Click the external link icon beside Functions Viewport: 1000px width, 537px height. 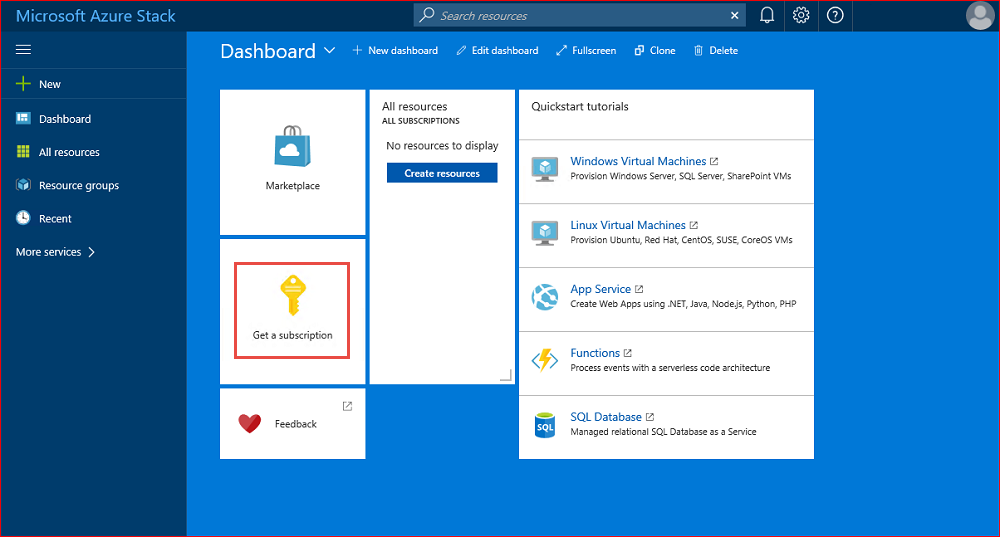[628, 353]
